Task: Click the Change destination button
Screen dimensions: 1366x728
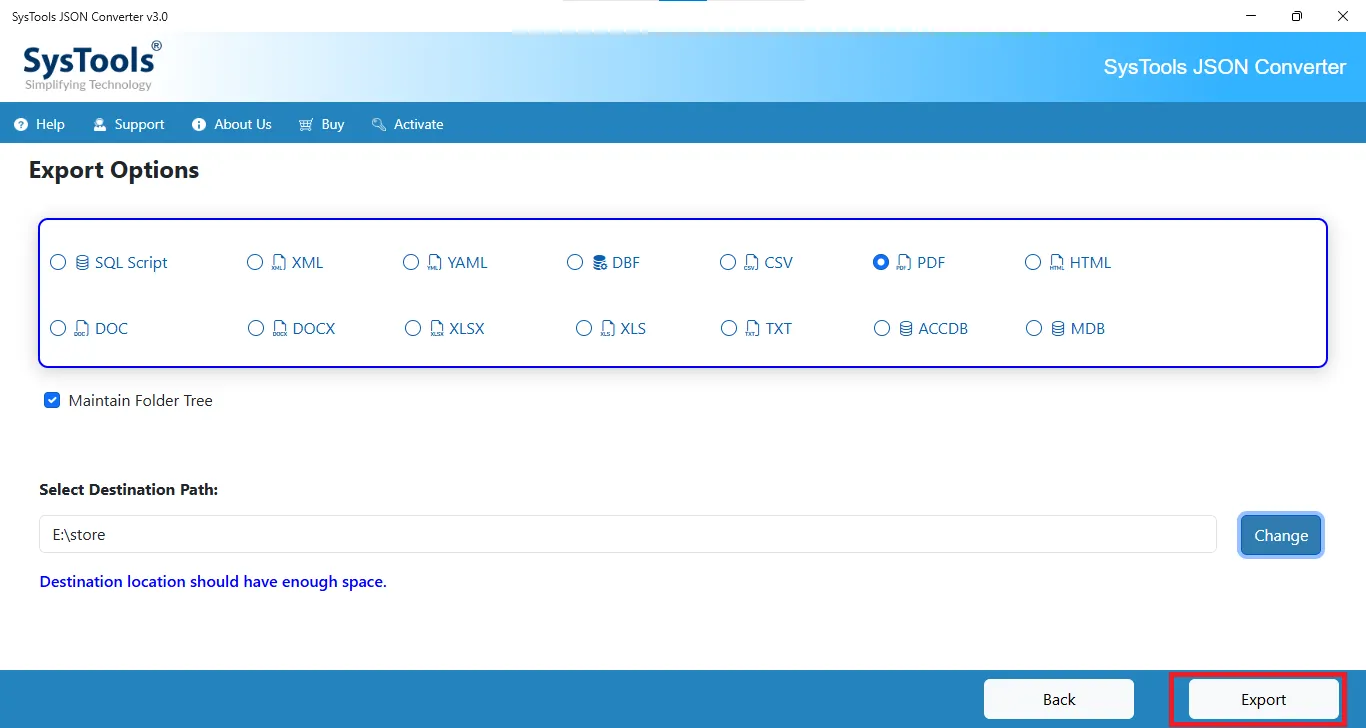Action: [x=1281, y=535]
